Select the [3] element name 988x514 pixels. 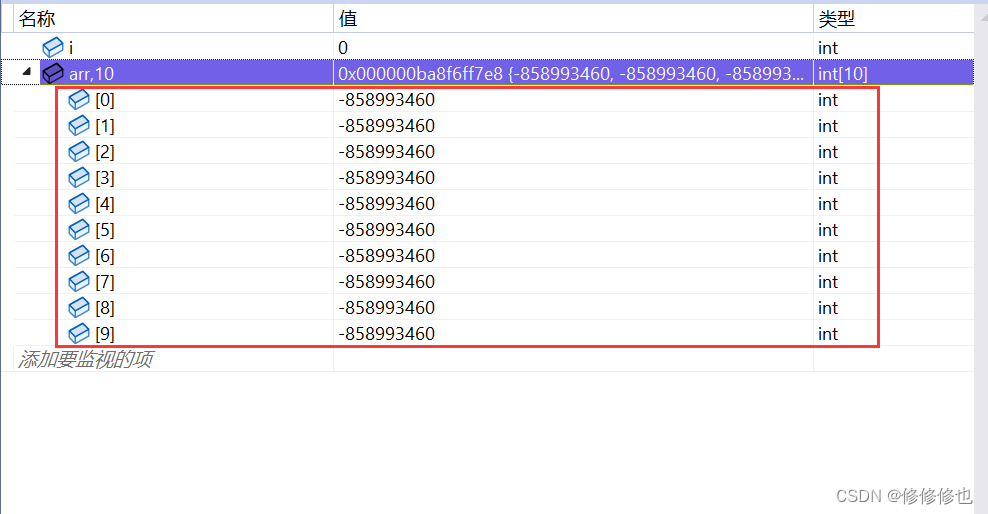click(105, 178)
